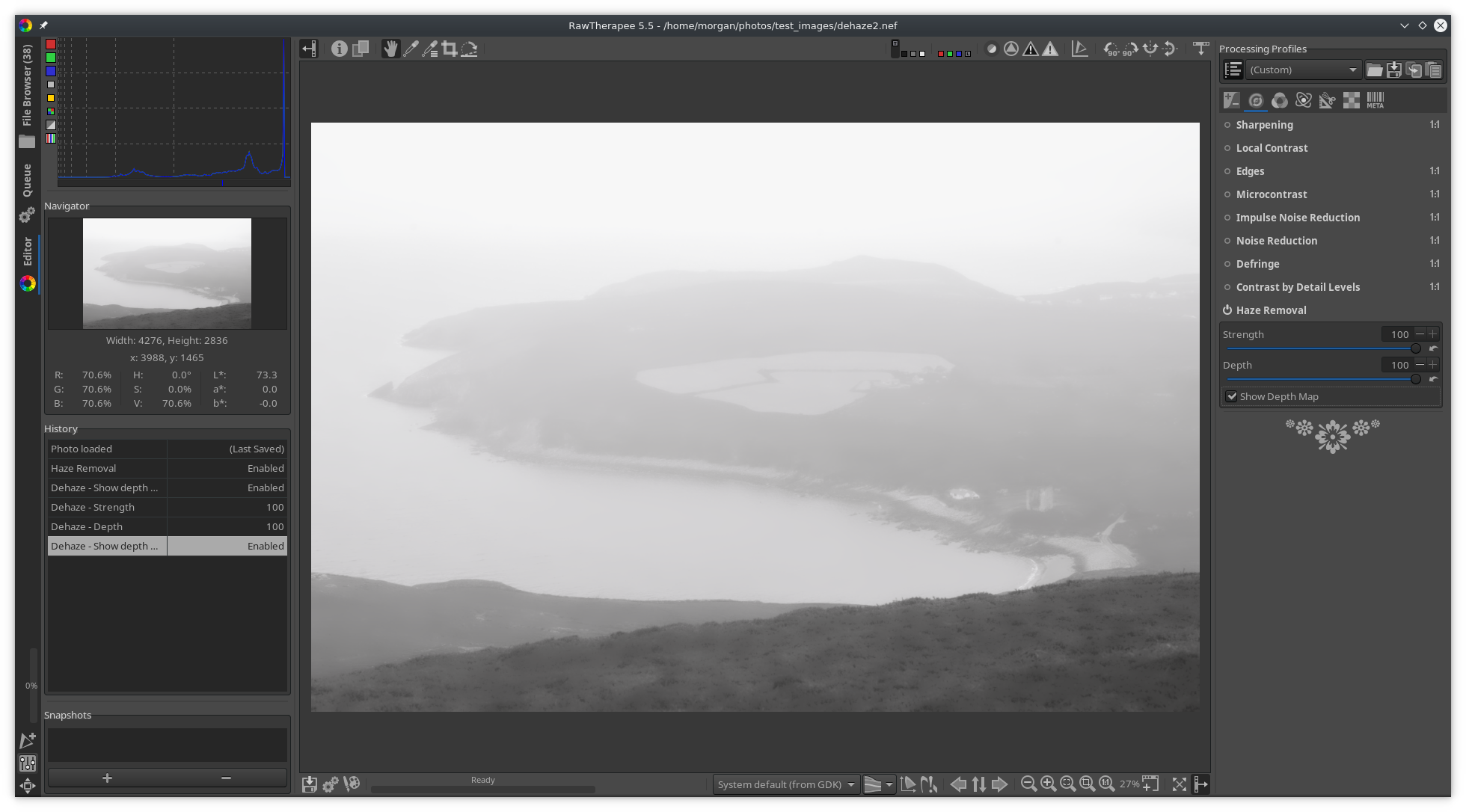Screen dimensions: 1466x812
Task: Turn off Haze Removal power toggle
Action: coord(1227,310)
